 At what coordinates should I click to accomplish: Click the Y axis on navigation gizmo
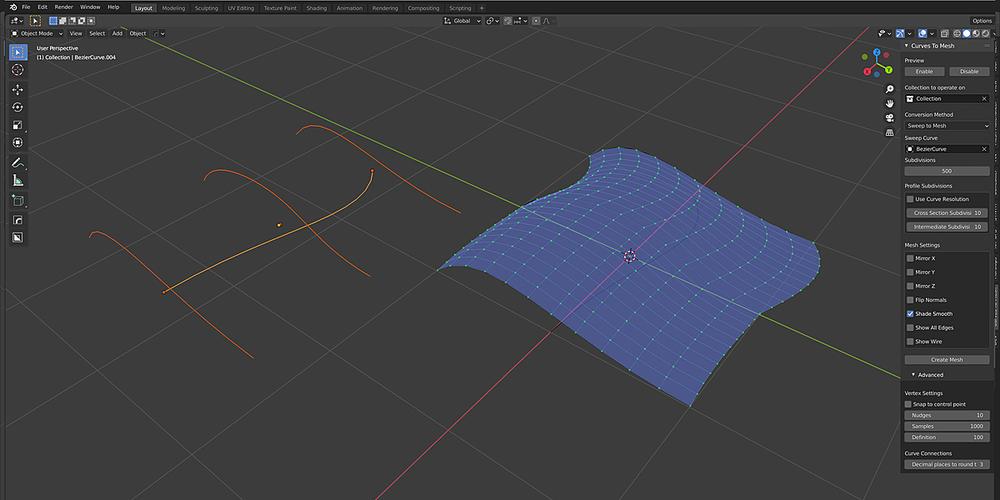(888, 68)
